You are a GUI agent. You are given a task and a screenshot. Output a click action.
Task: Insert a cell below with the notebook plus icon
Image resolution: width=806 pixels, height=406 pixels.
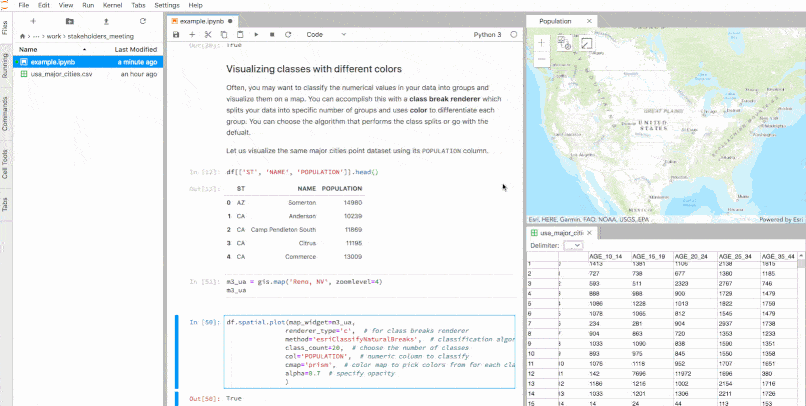[x=192, y=34]
